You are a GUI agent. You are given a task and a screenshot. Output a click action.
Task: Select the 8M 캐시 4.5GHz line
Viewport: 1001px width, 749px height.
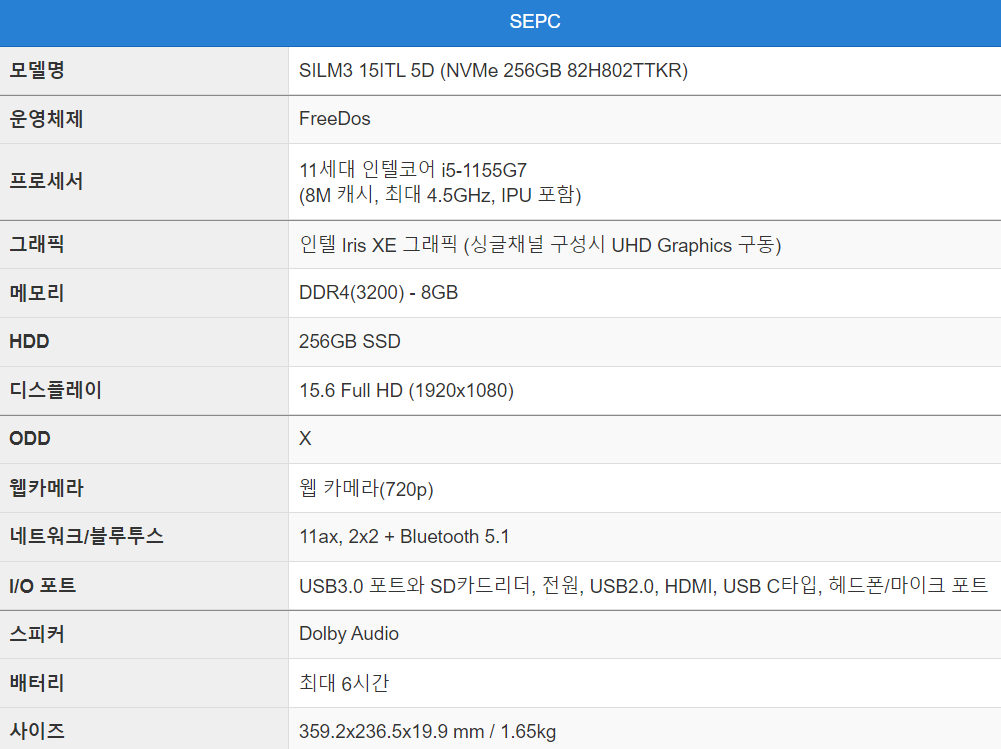(x=440, y=194)
